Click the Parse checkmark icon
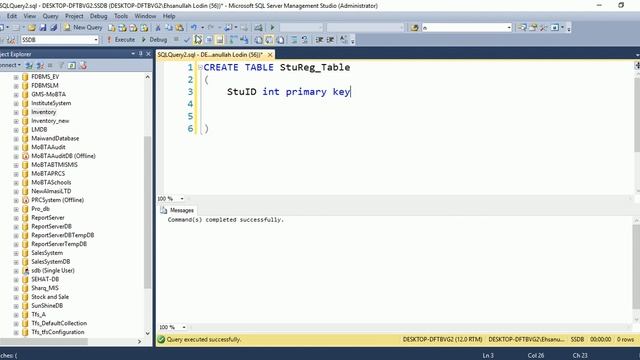The height and width of the screenshot is (360, 640). point(187,40)
